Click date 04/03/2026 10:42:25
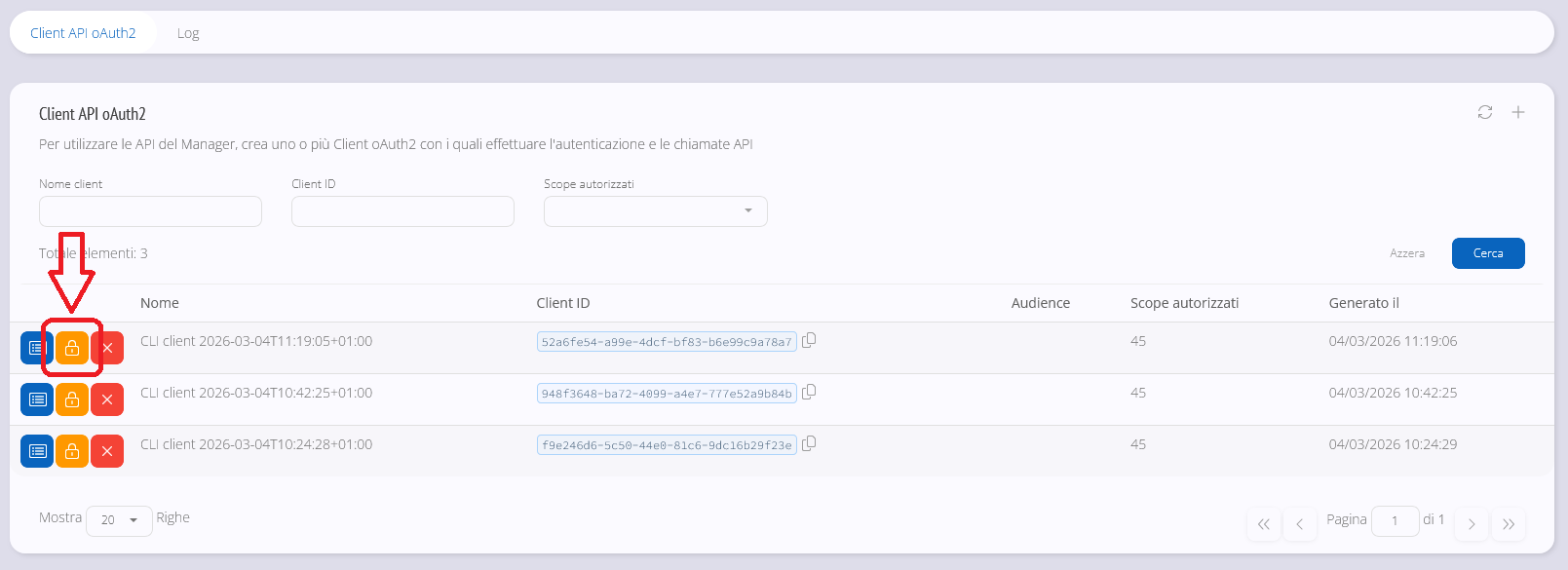Image resolution: width=1568 pixels, height=570 pixels. pos(1393,393)
